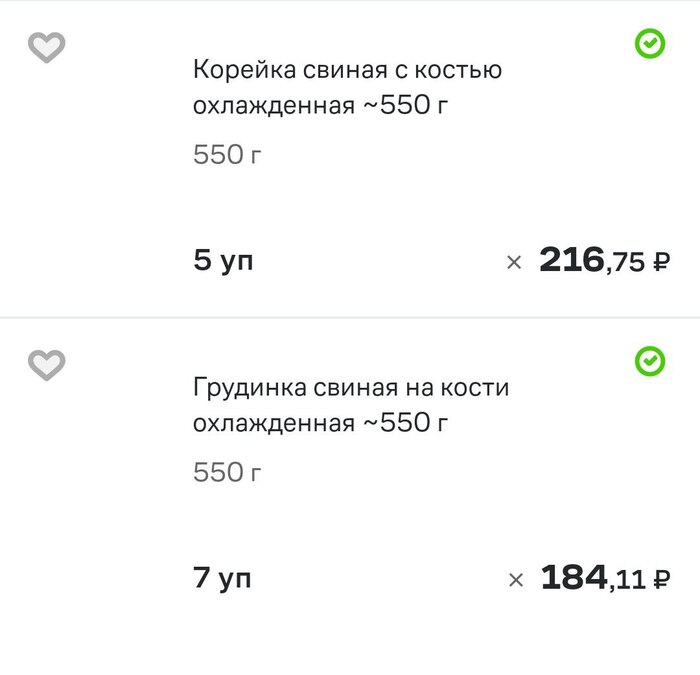This screenshot has height=675, width=700.
Task: Select the 5 уп quantity
Action: (223, 261)
